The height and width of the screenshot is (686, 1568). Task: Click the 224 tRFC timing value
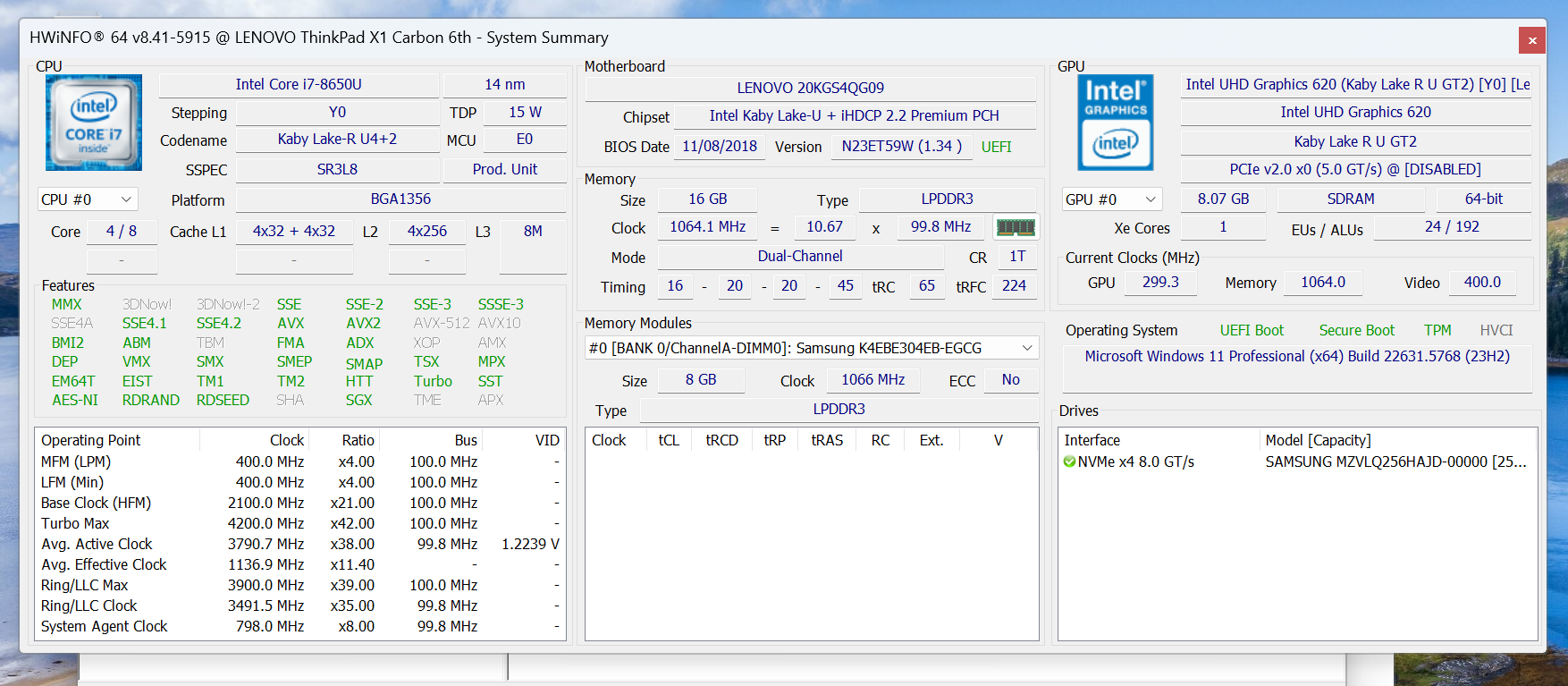[1014, 286]
